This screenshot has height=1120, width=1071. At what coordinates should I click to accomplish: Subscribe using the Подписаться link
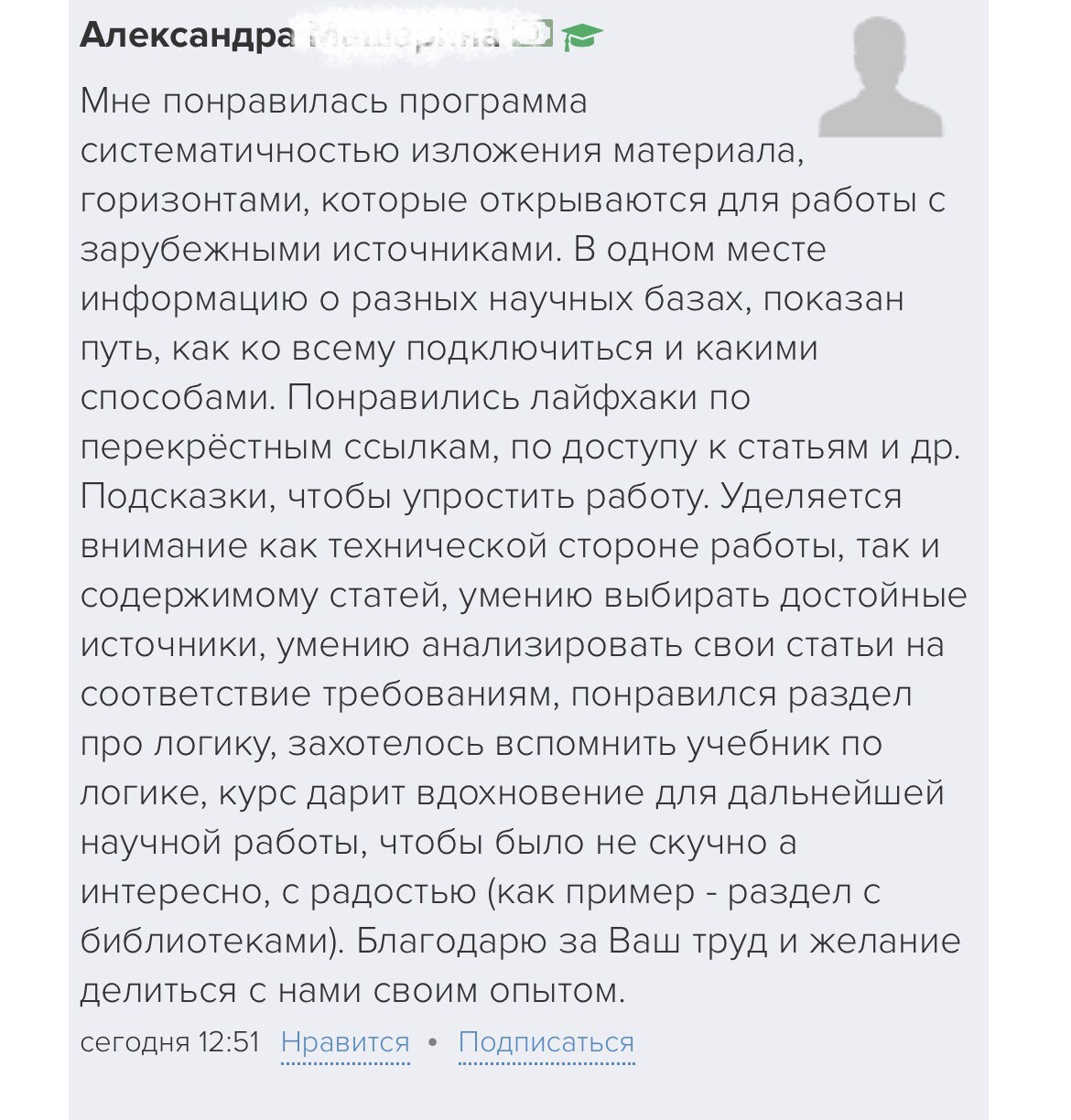point(546,1042)
